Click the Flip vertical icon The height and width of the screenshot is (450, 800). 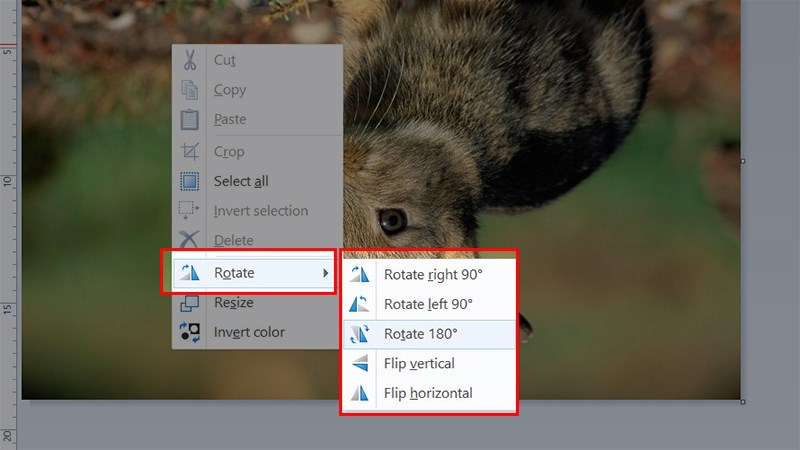[360, 363]
